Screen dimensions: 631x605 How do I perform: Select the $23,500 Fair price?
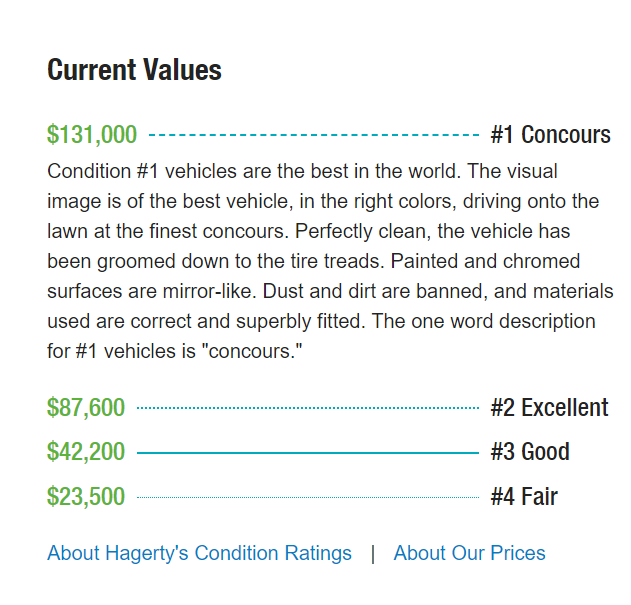click(x=86, y=497)
